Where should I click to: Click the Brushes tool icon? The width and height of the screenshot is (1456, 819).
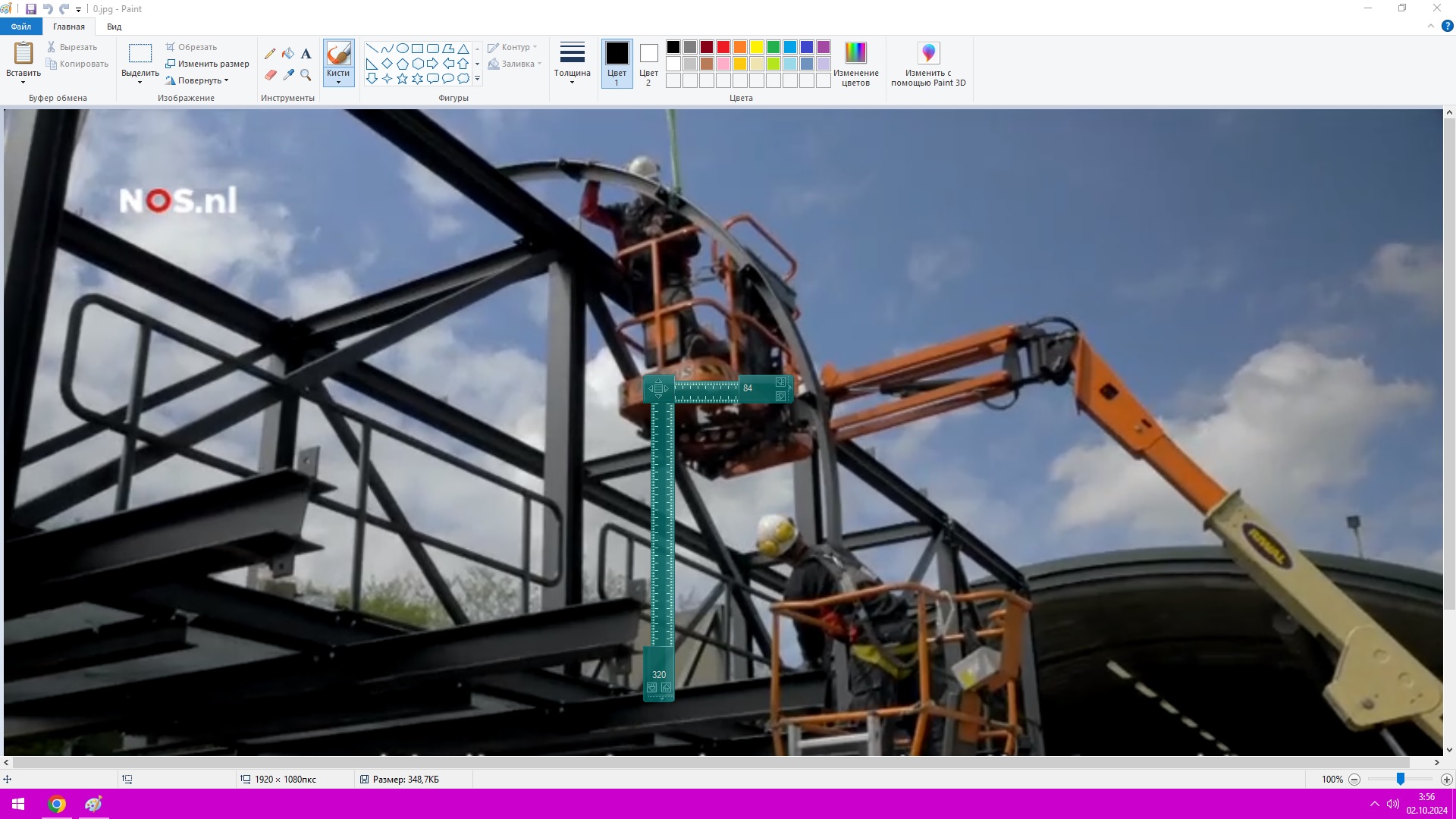[x=338, y=54]
